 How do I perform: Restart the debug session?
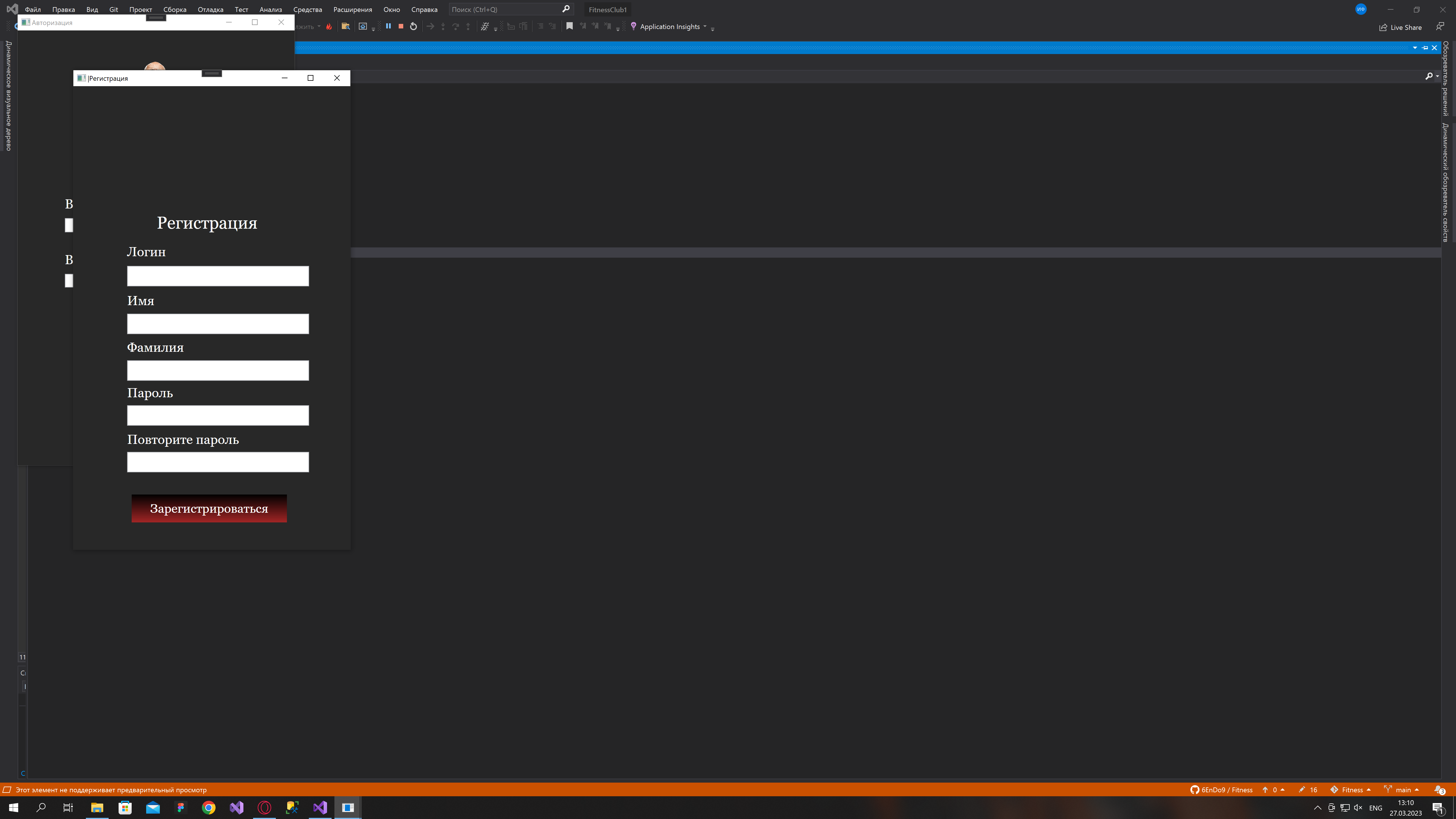click(x=413, y=26)
